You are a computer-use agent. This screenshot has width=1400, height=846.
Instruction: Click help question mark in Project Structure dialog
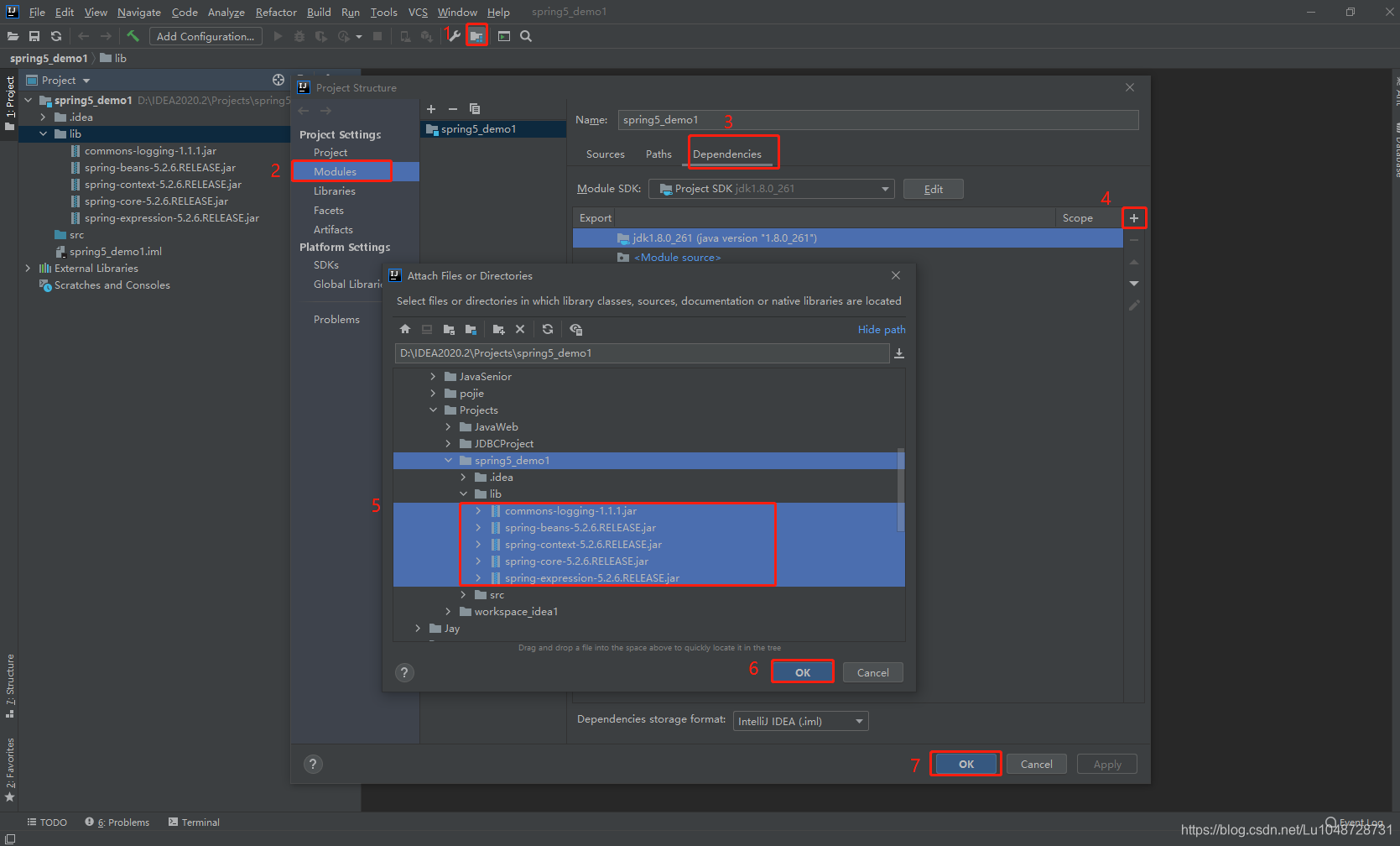(313, 764)
